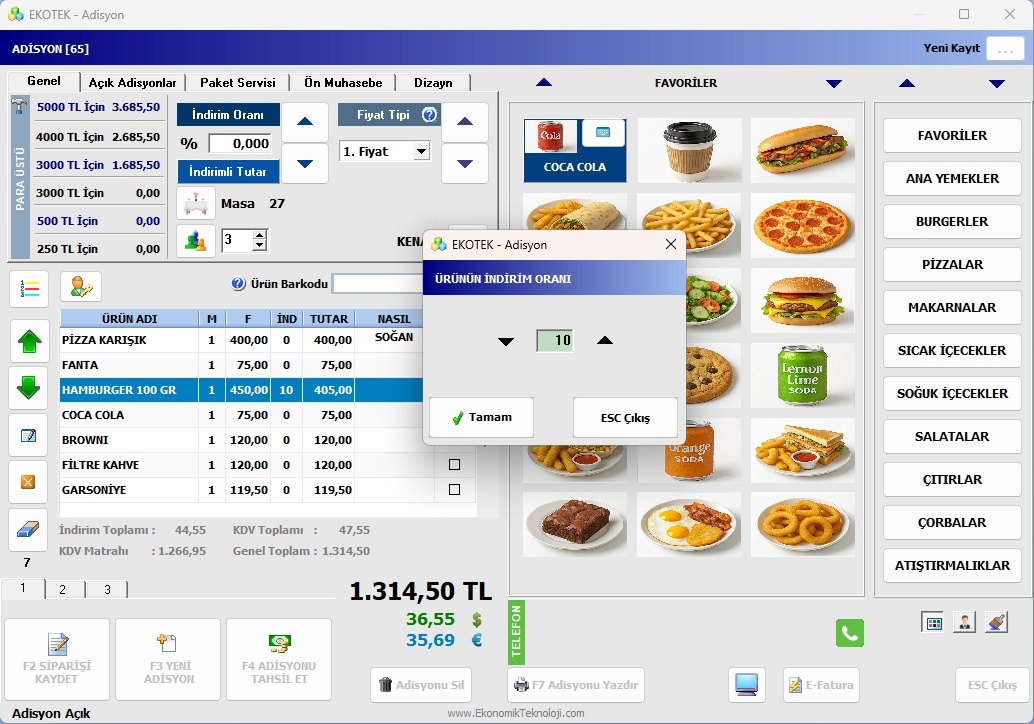Select the Dizayn tab
The width and height of the screenshot is (1034, 724).
pos(433,83)
